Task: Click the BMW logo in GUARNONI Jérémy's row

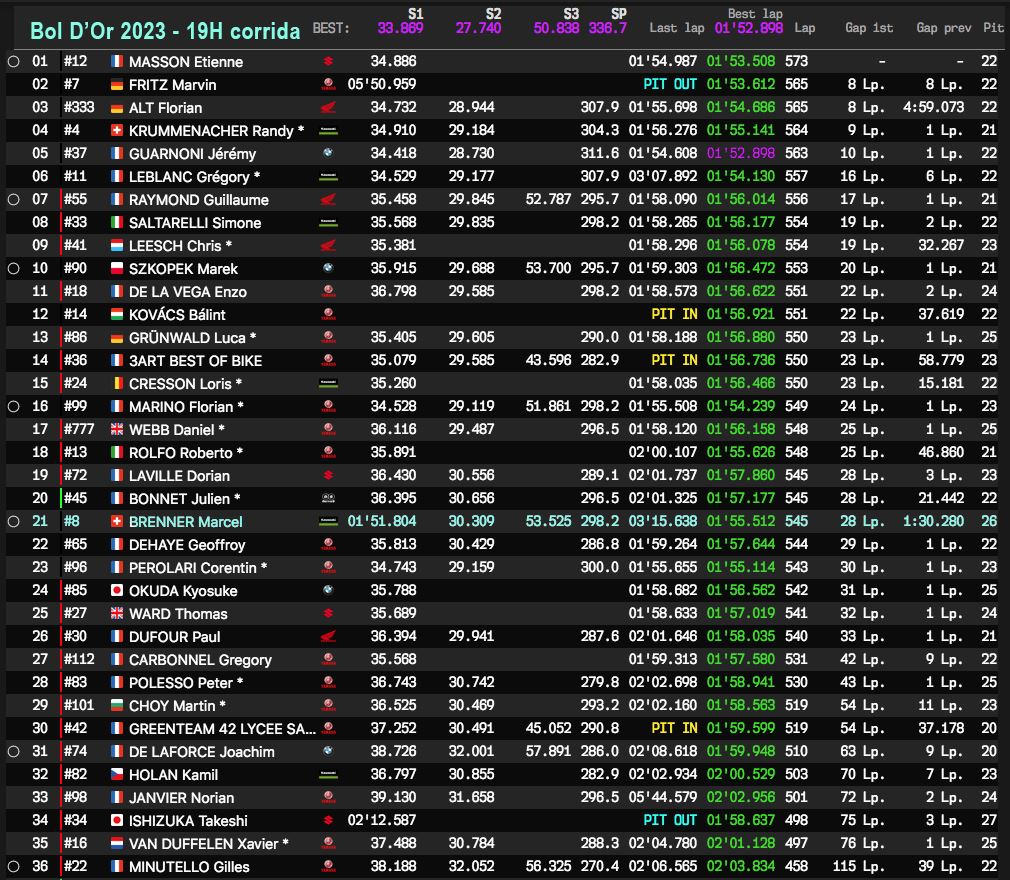Action: 329,153
